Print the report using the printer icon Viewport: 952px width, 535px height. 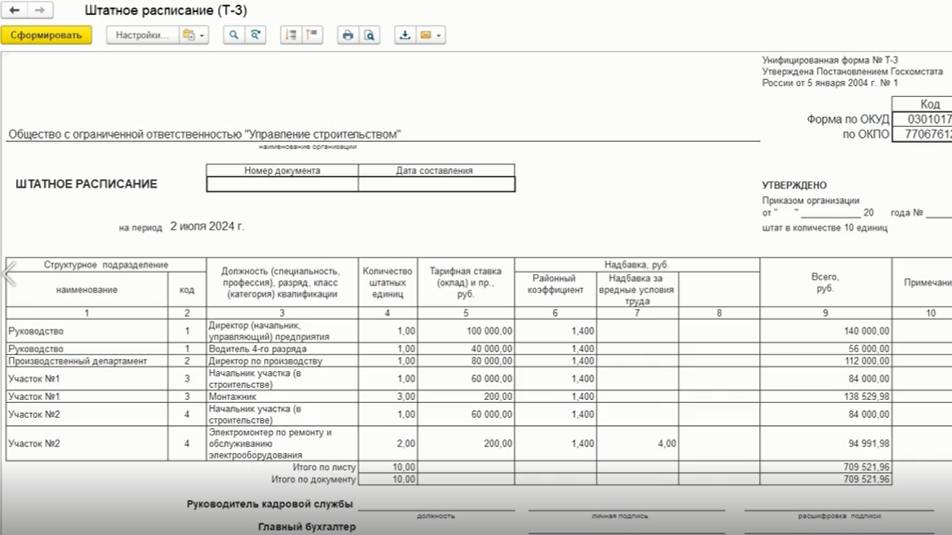tap(348, 35)
